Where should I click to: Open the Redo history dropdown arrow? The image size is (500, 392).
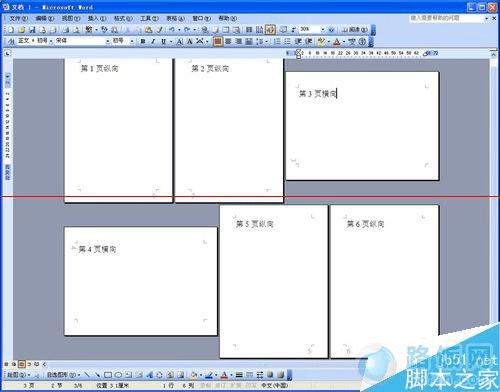pyautogui.click(x=195, y=30)
